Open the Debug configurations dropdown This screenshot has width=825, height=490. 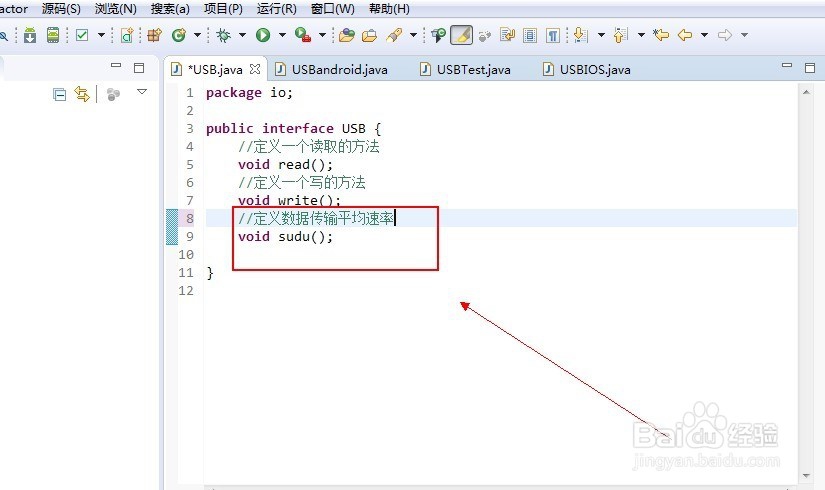242,35
